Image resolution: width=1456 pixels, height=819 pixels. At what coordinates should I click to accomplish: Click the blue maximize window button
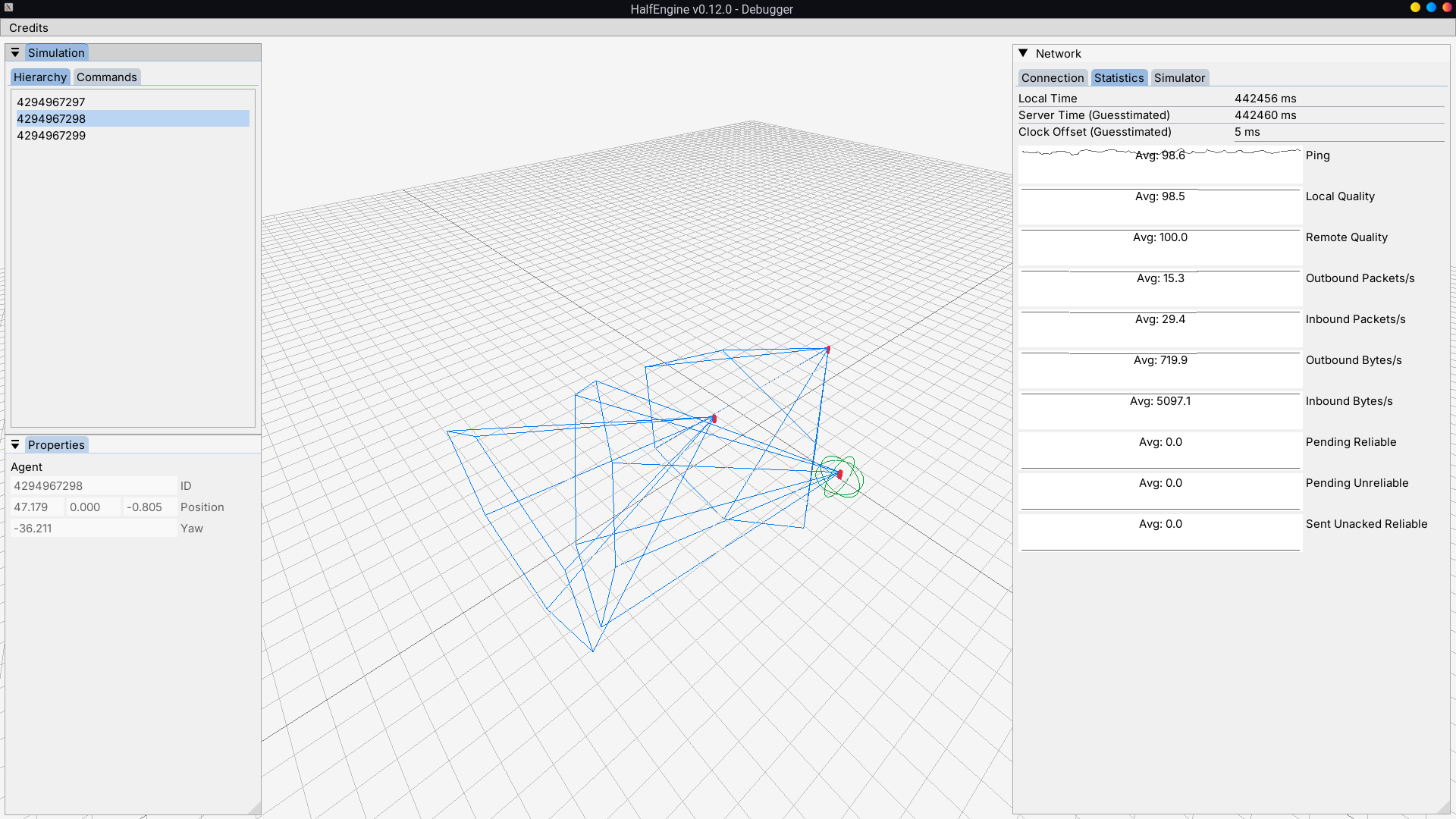pyautogui.click(x=1431, y=8)
